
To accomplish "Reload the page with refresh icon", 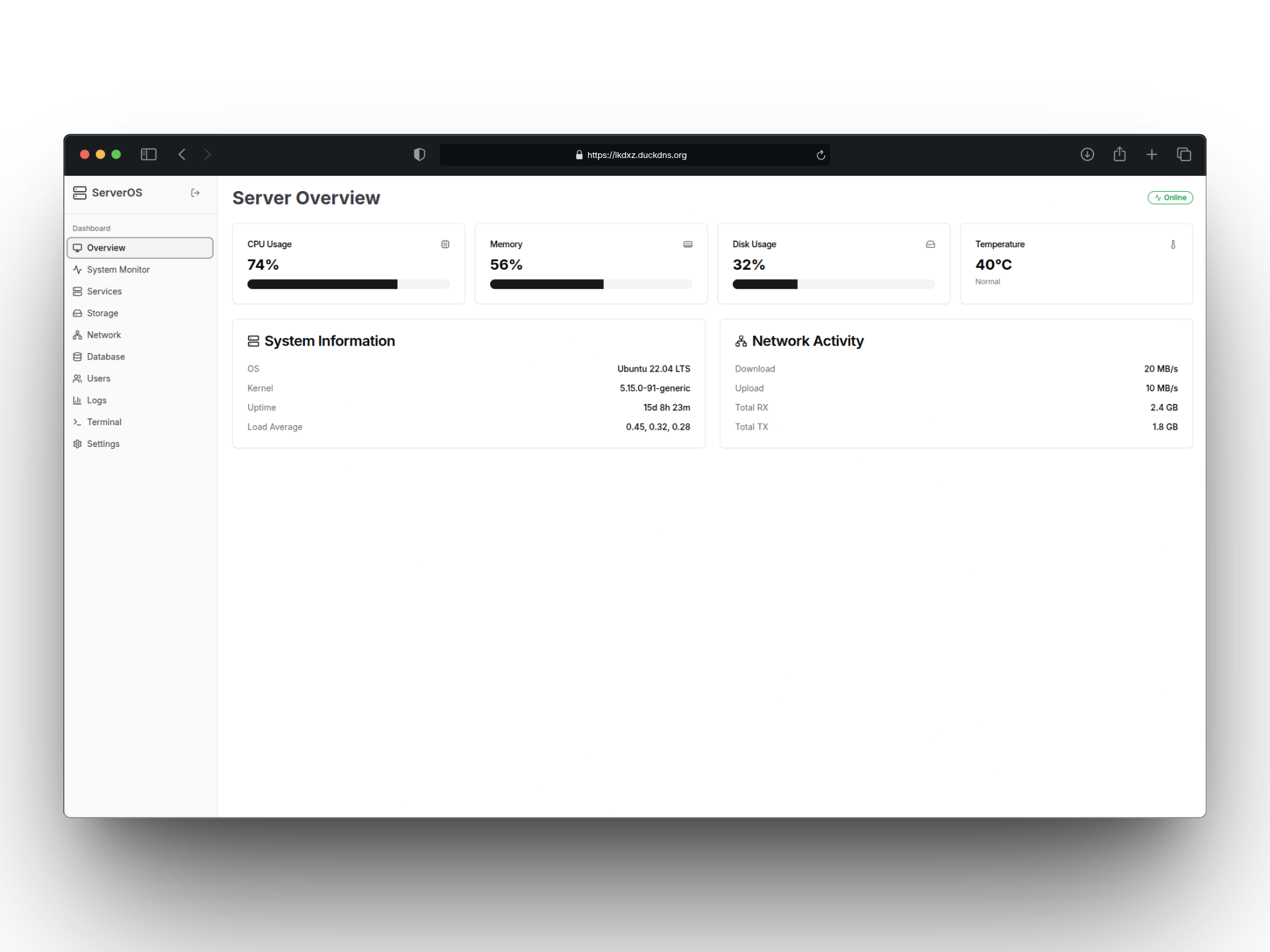I will [x=820, y=155].
